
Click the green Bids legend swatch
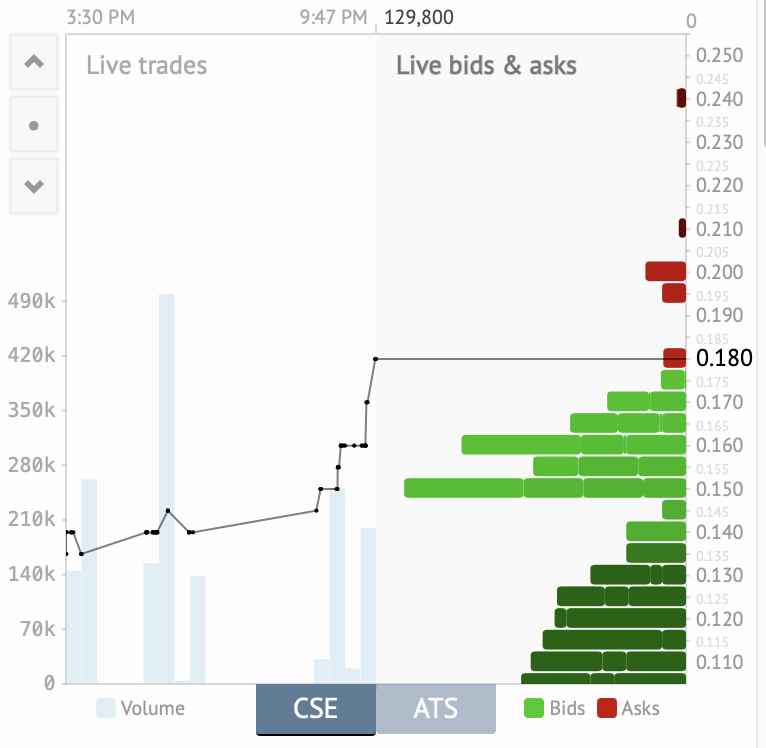tap(534, 709)
